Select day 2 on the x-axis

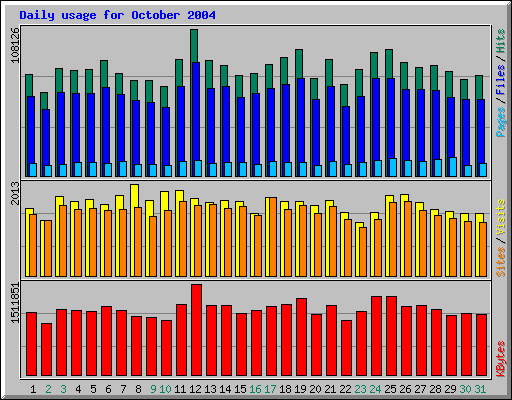(x=48, y=389)
